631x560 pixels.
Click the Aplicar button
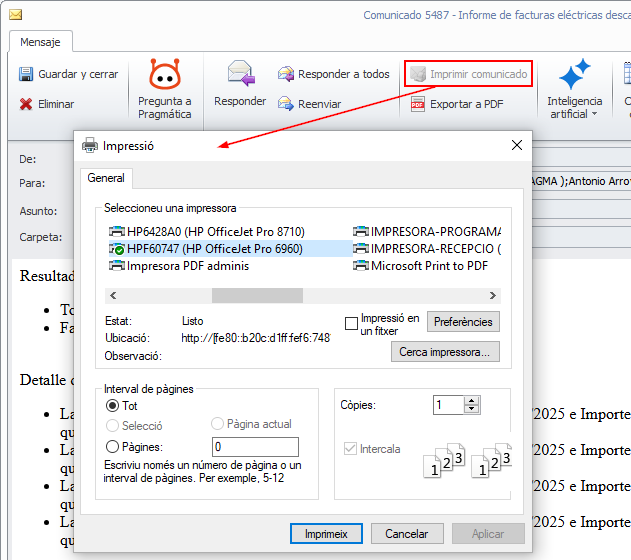point(488,534)
